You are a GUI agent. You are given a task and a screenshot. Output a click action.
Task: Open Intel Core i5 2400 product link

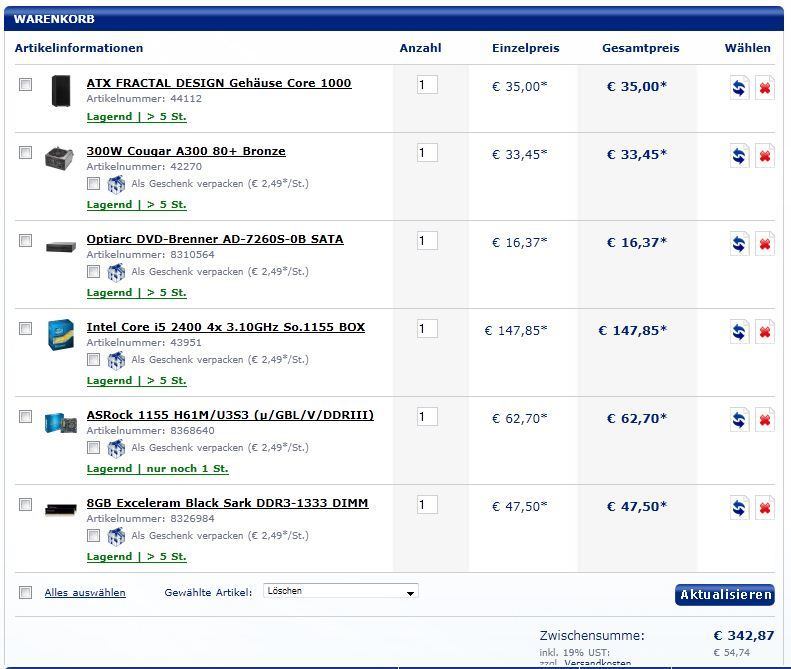(x=225, y=327)
